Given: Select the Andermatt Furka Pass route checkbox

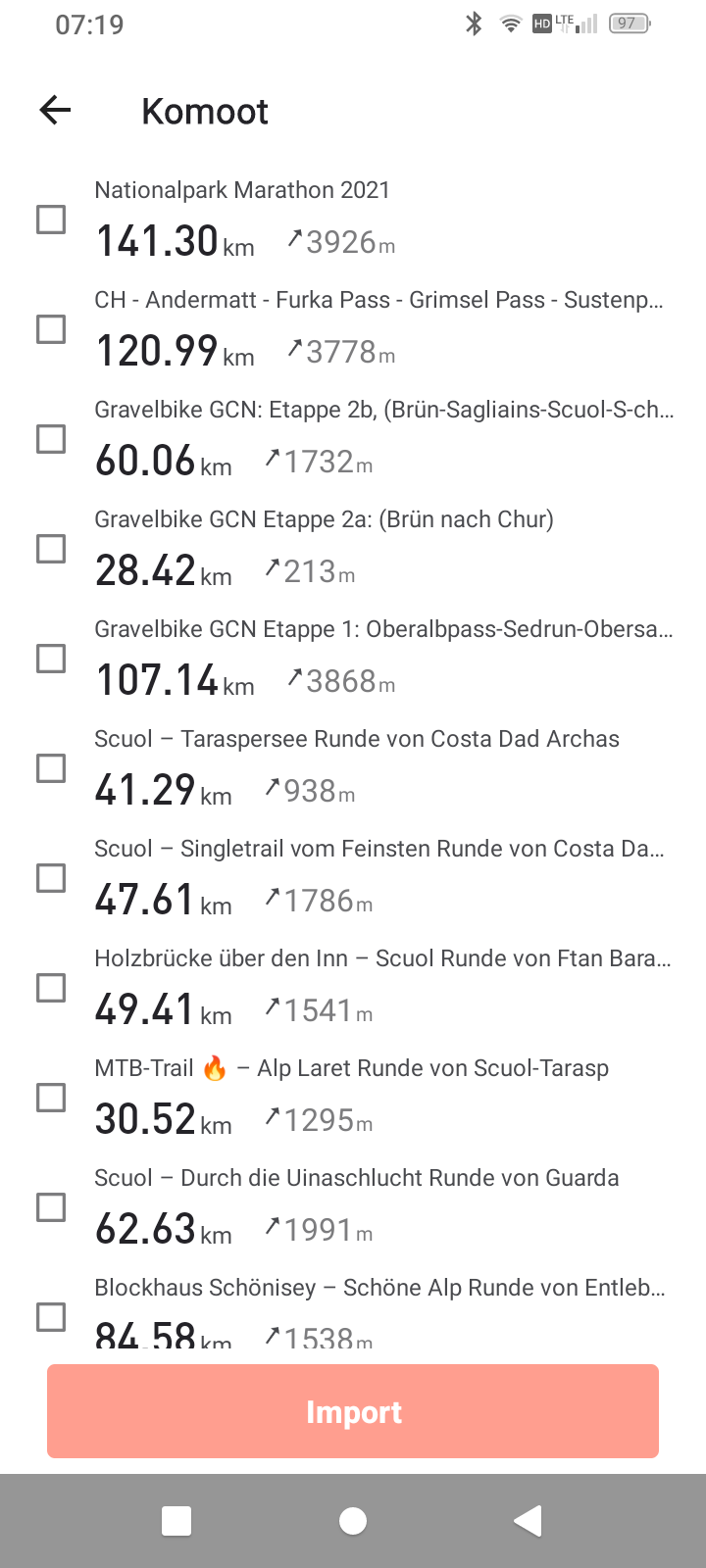Looking at the screenshot, I should pos(51,328).
